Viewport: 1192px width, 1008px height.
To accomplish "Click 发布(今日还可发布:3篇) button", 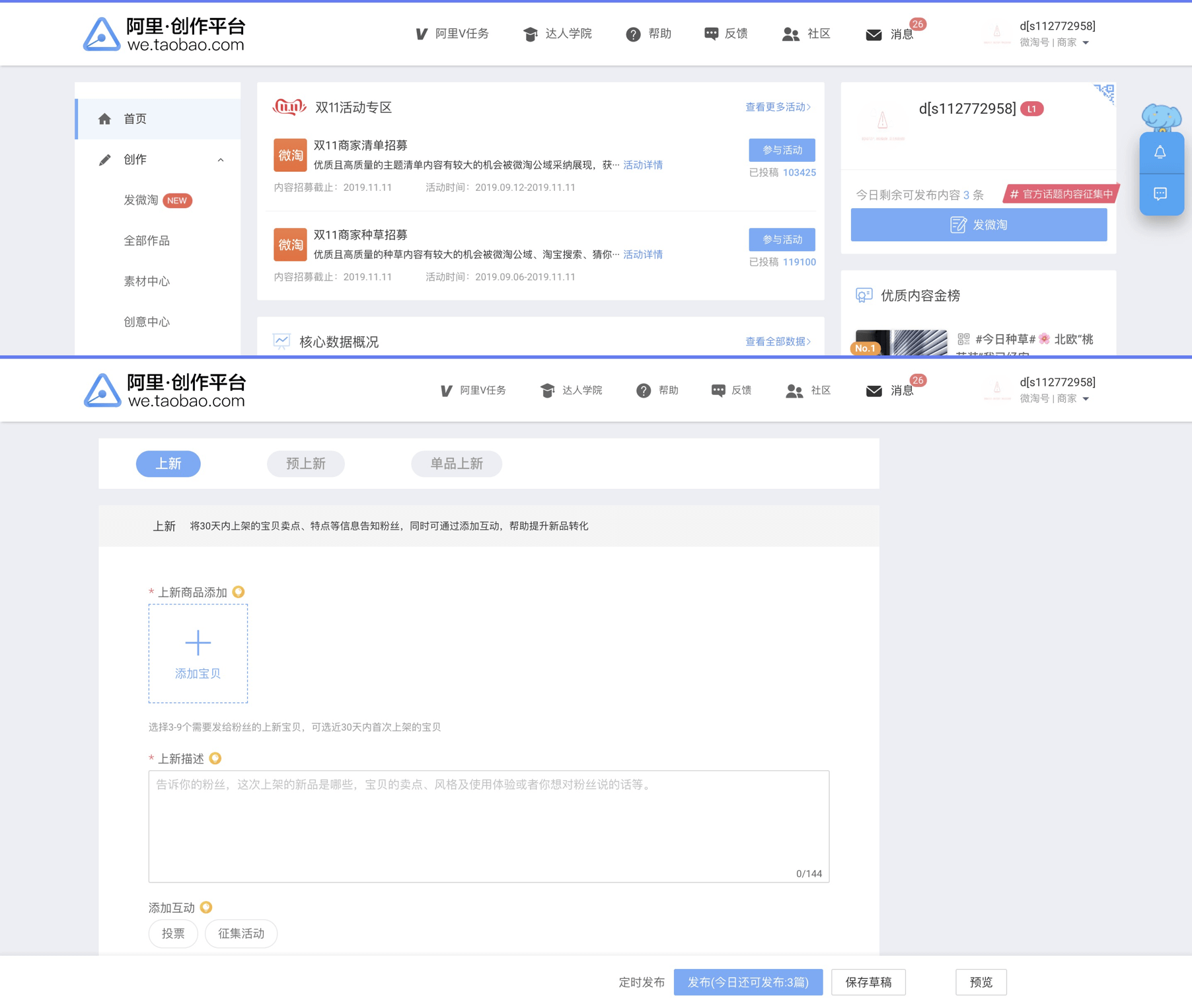I will point(749,982).
